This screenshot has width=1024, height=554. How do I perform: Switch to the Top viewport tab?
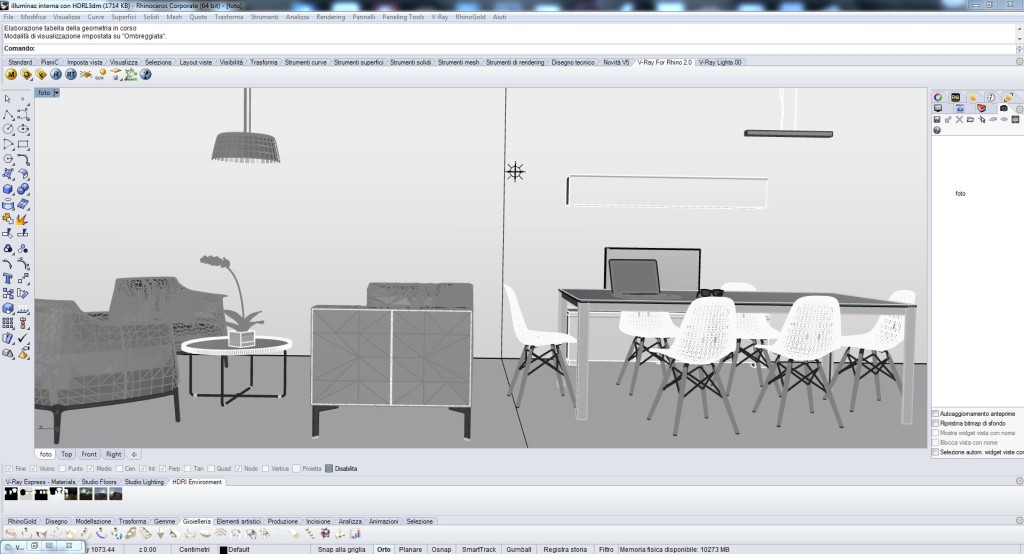pos(67,454)
